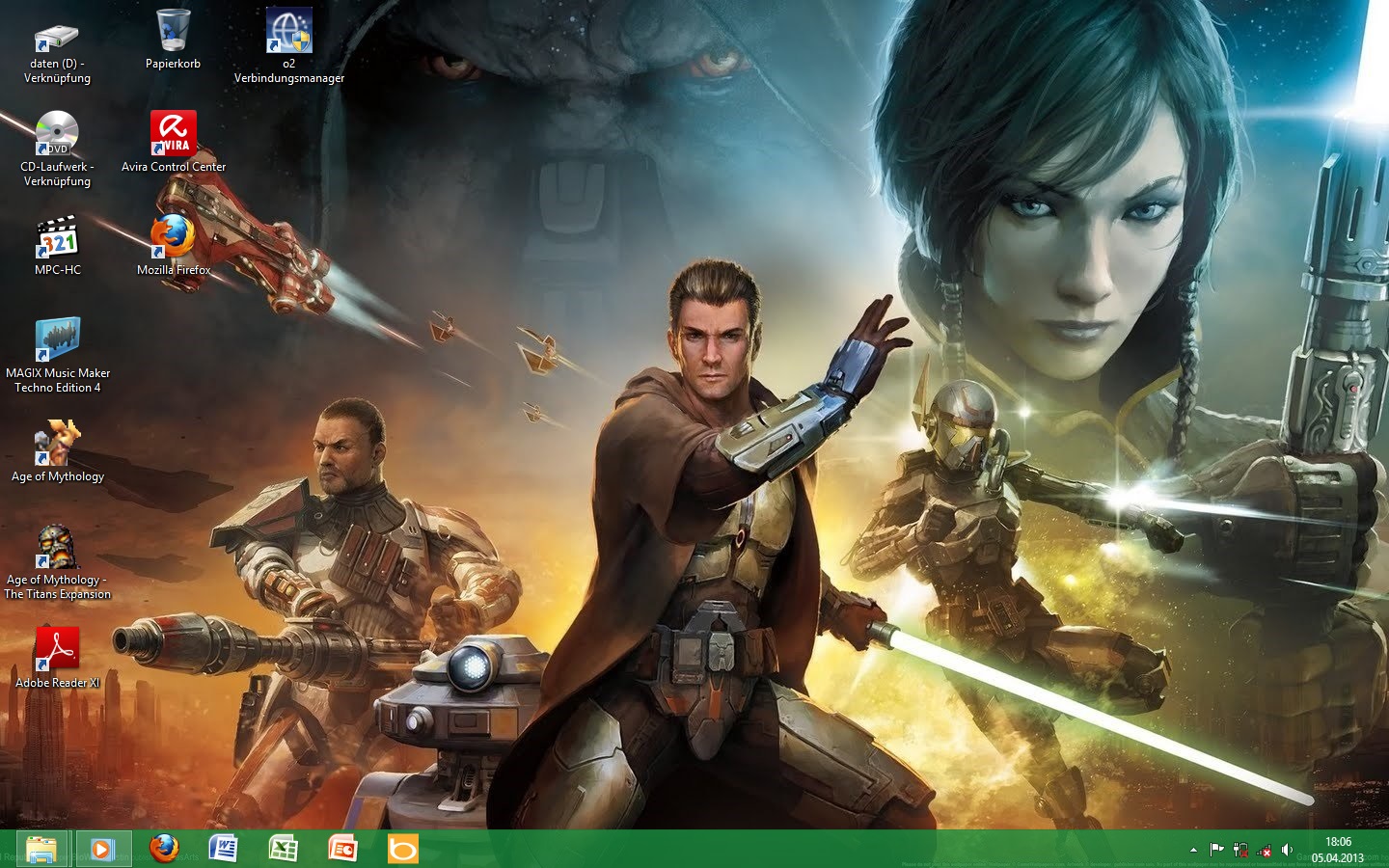Image resolution: width=1389 pixels, height=868 pixels.
Task: Open the volume speaker control in tray
Action: [1287, 850]
